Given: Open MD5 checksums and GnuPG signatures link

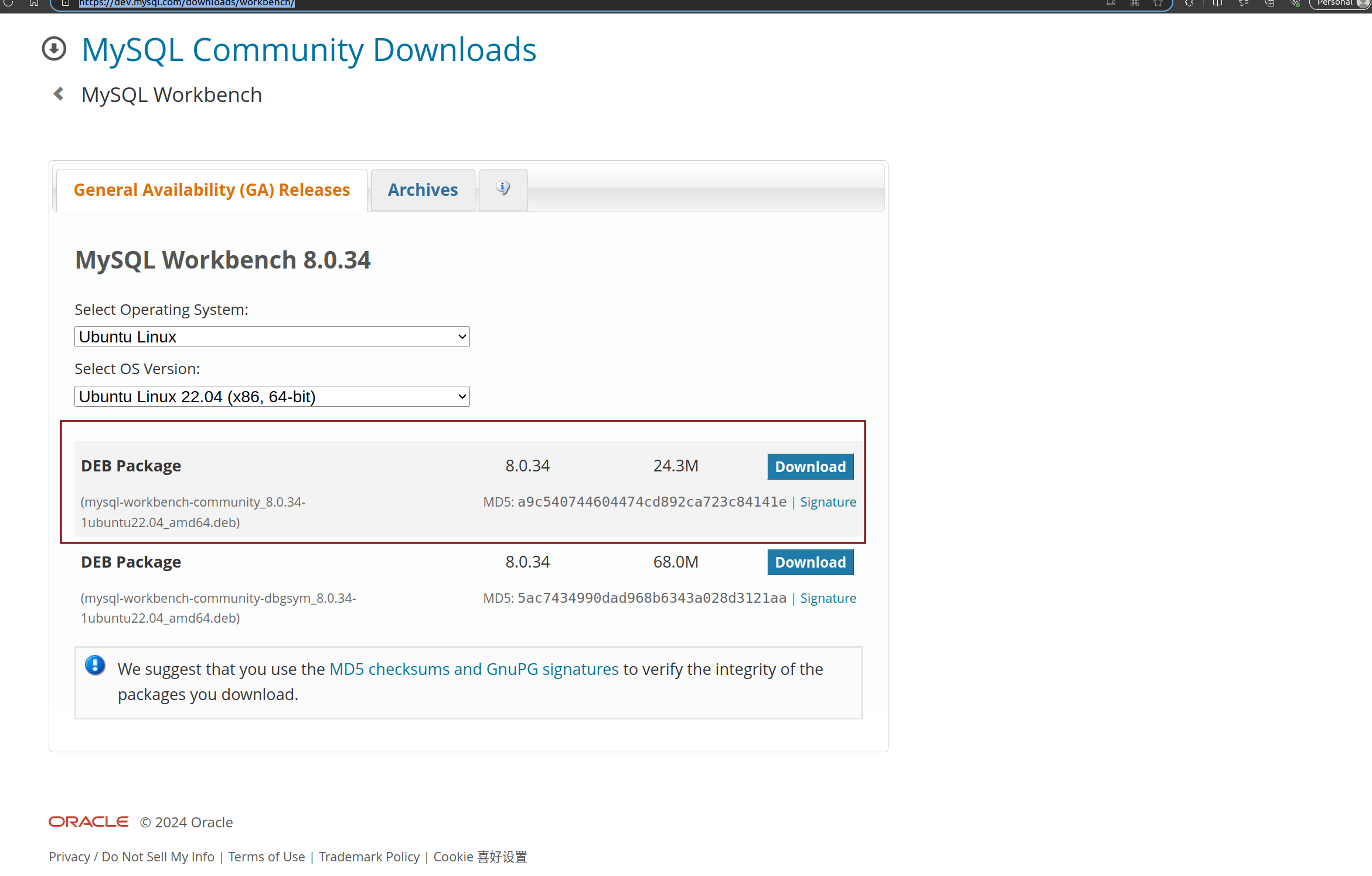Looking at the screenshot, I should (x=474, y=669).
